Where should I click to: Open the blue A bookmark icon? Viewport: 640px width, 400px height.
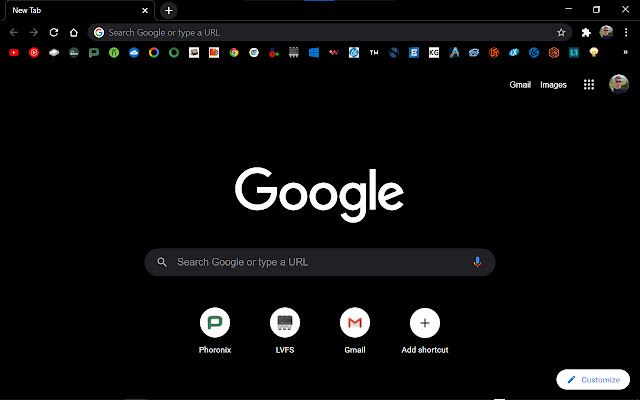click(454, 53)
